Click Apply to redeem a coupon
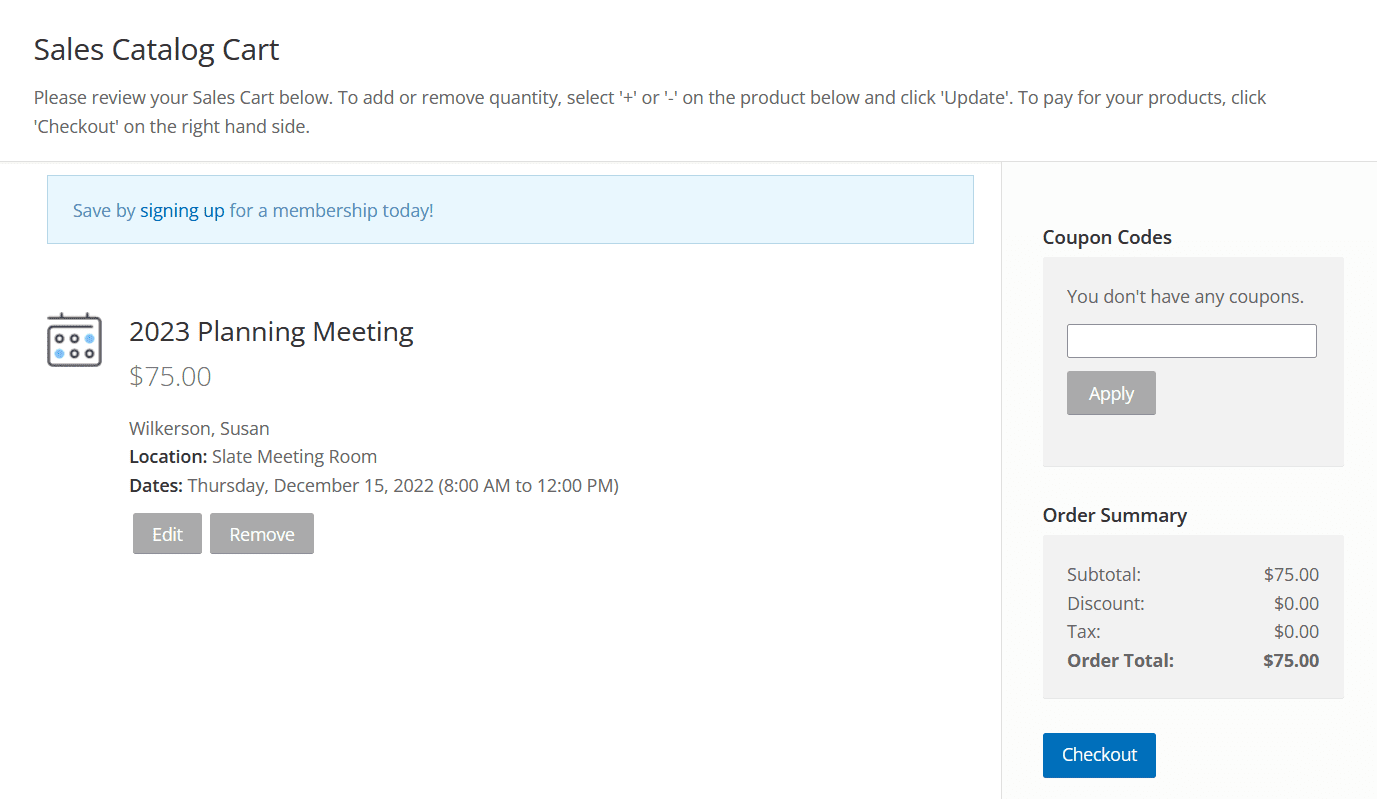The width and height of the screenshot is (1377, 799). (x=1110, y=393)
